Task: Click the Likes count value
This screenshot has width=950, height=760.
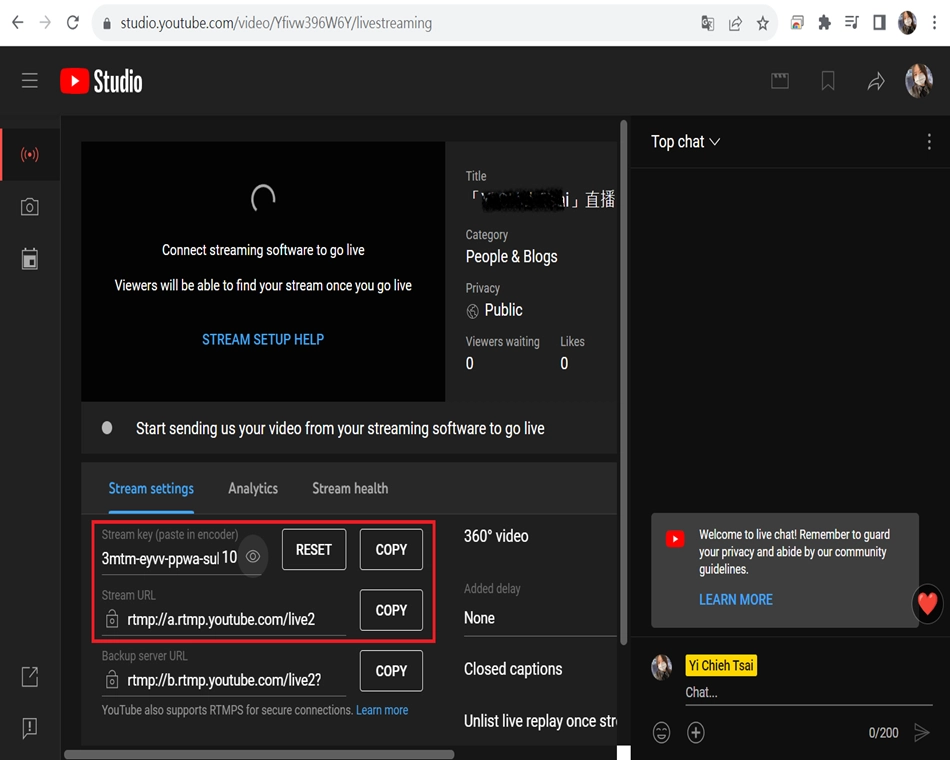Action: (x=564, y=363)
